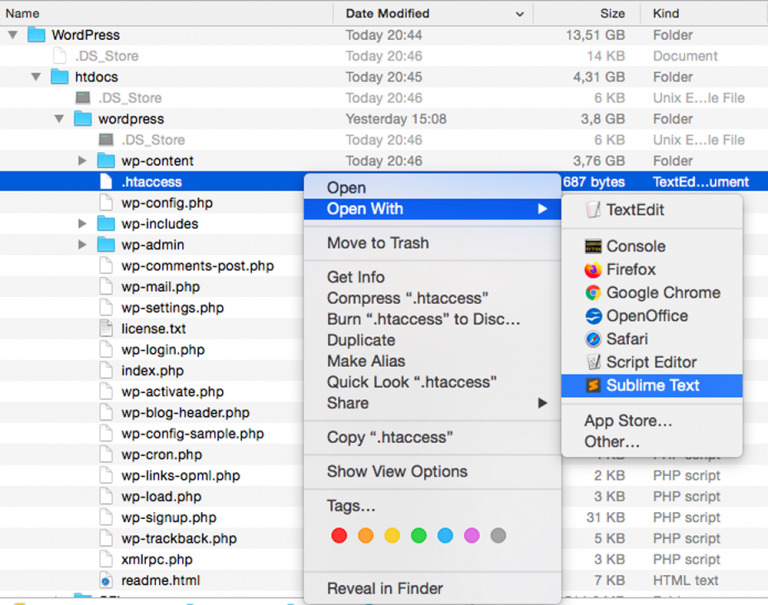This screenshot has width=768, height=605.
Task: Expand the wp-content folder
Action: click(82, 161)
